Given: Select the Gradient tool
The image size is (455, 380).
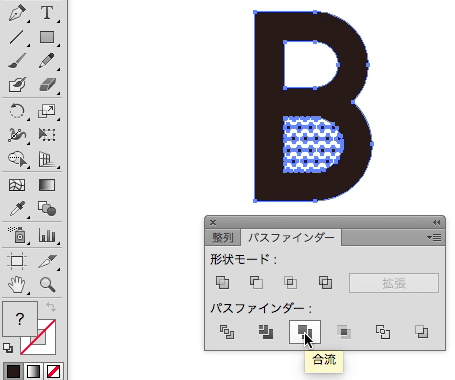Looking at the screenshot, I should pyautogui.click(x=47, y=185).
